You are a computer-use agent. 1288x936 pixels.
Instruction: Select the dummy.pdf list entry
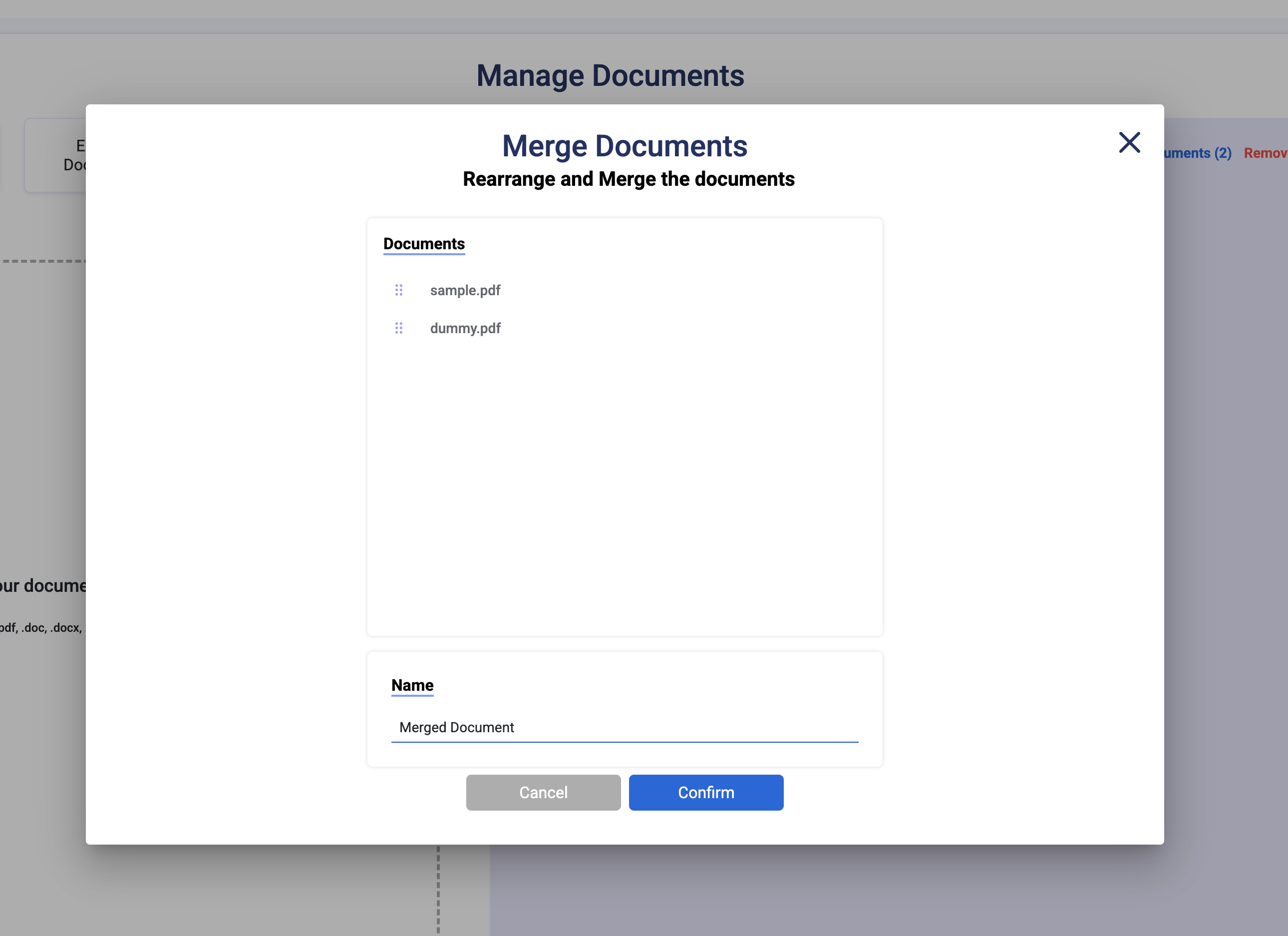[465, 328]
